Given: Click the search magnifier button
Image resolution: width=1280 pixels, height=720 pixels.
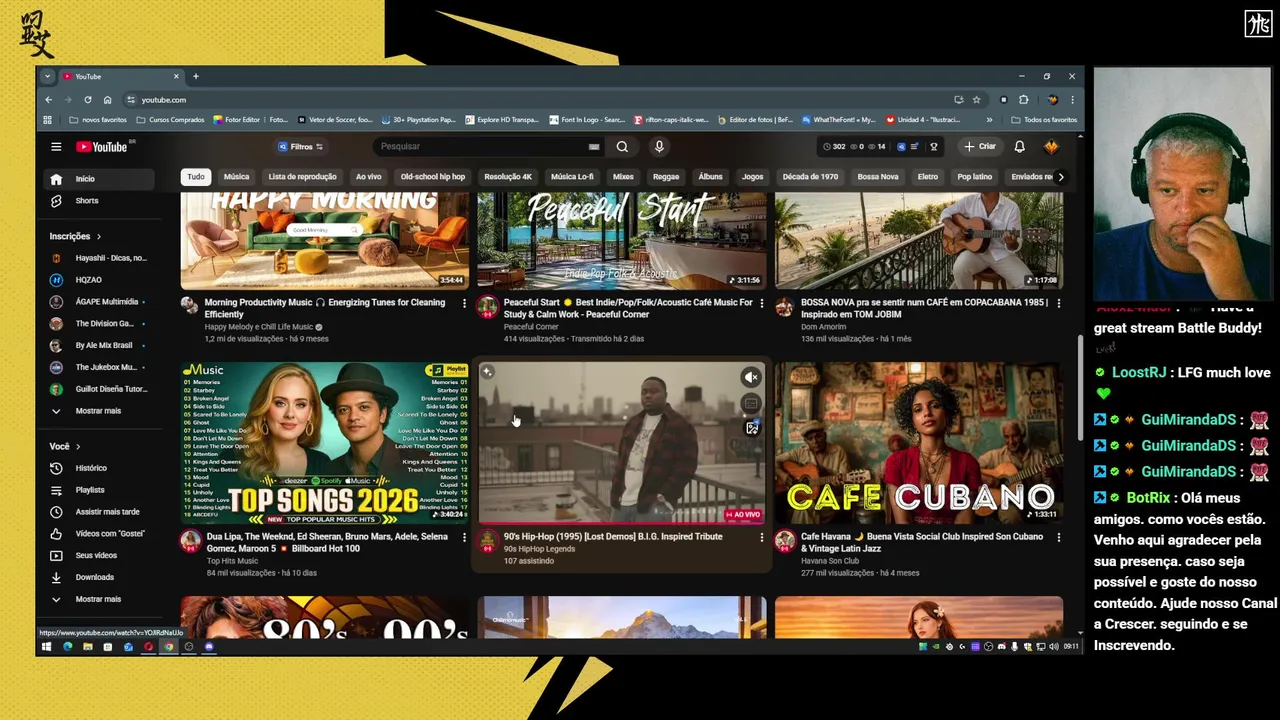Looking at the screenshot, I should pos(622,146).
